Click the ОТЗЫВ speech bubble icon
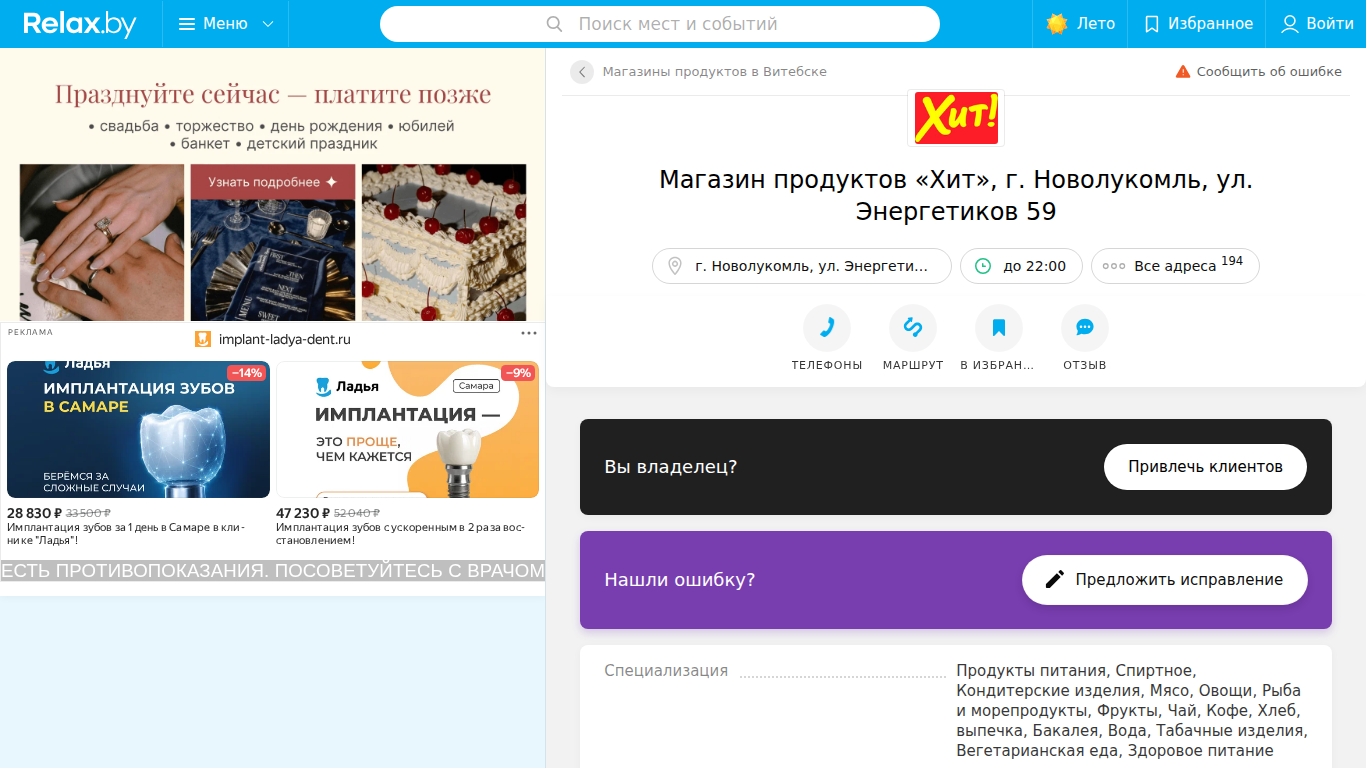 click(x=1085, y=328)
